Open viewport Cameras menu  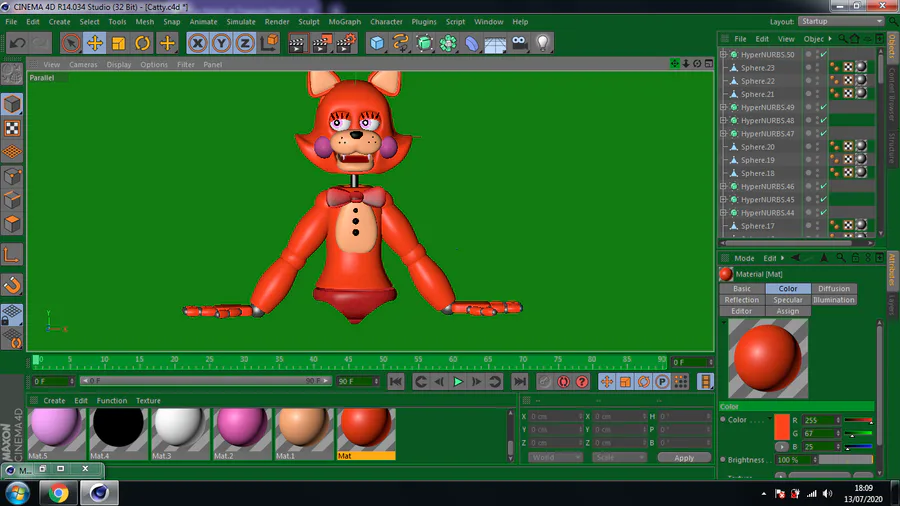(x=83, y=65)
